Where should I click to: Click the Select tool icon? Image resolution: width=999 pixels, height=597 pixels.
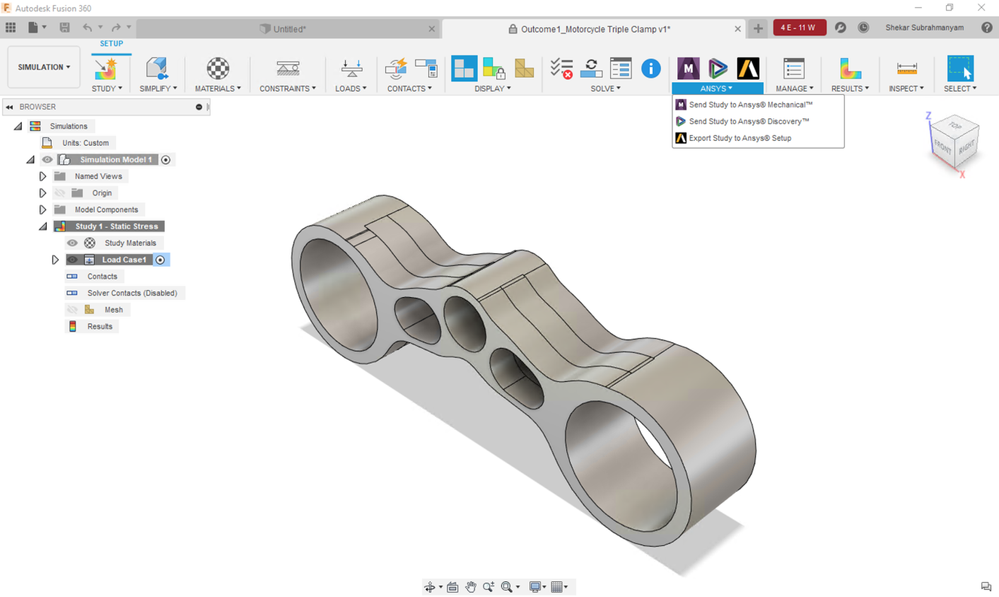960,68
